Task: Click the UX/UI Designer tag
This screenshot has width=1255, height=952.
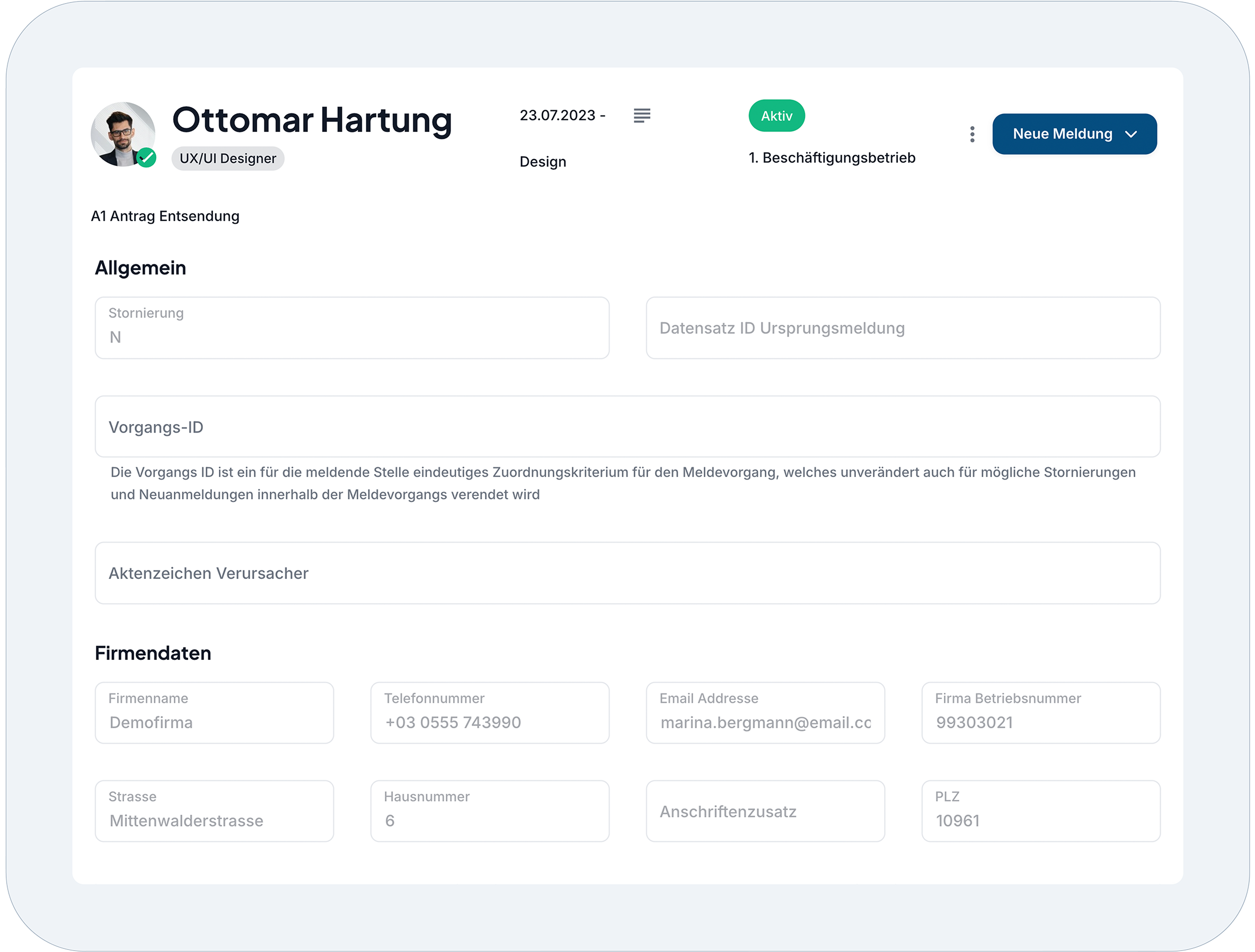Action: [x=227, y=158]
